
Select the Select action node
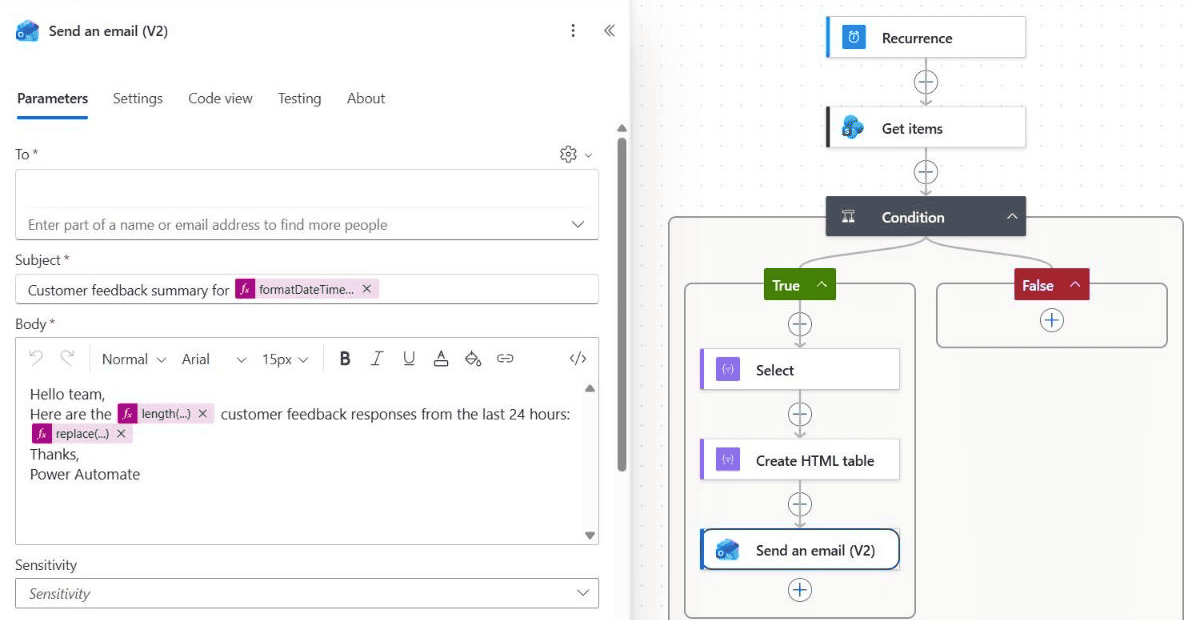(800, 370)
